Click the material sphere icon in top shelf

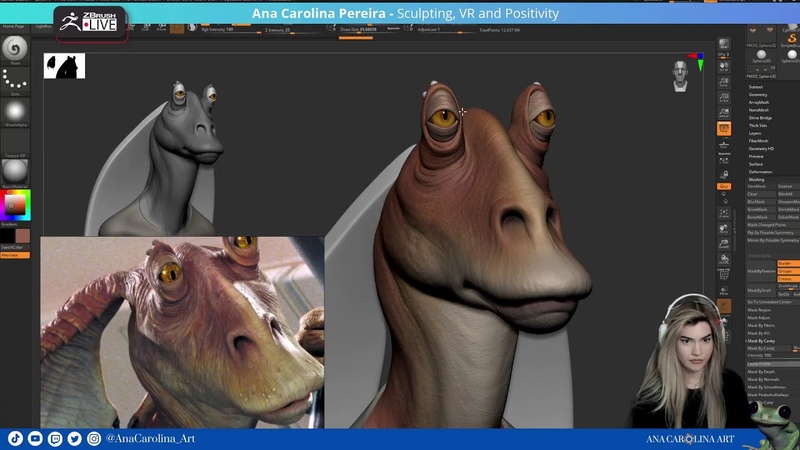(192, 28)
